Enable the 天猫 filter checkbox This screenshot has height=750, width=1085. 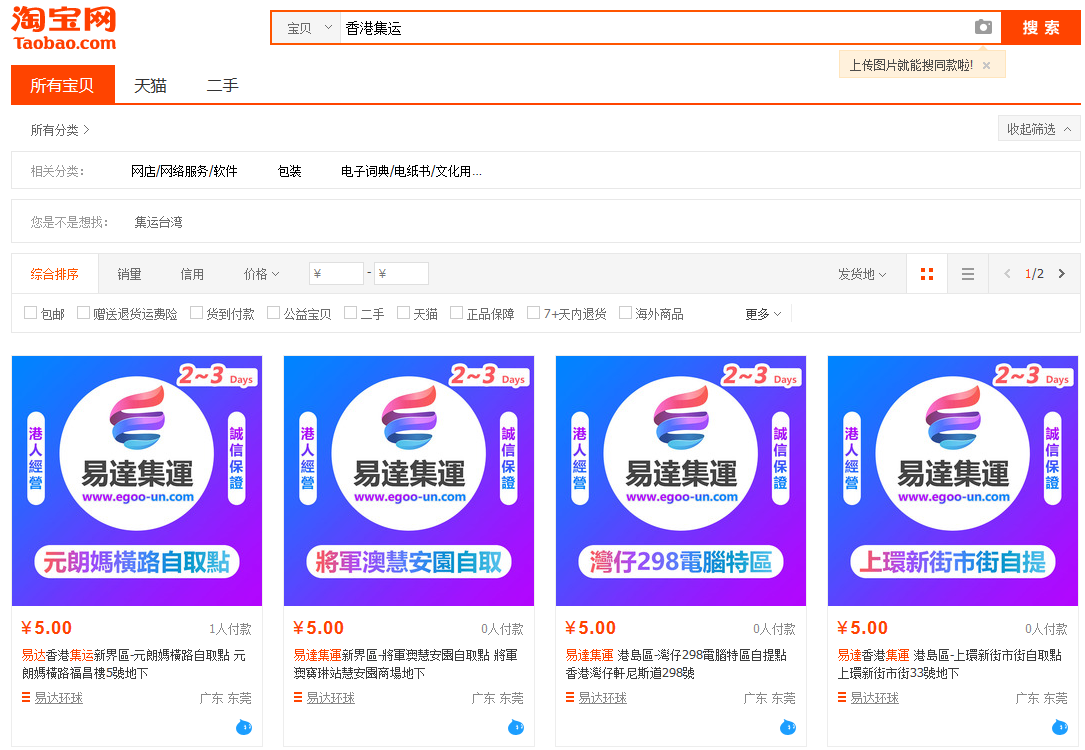click(403, 313)
